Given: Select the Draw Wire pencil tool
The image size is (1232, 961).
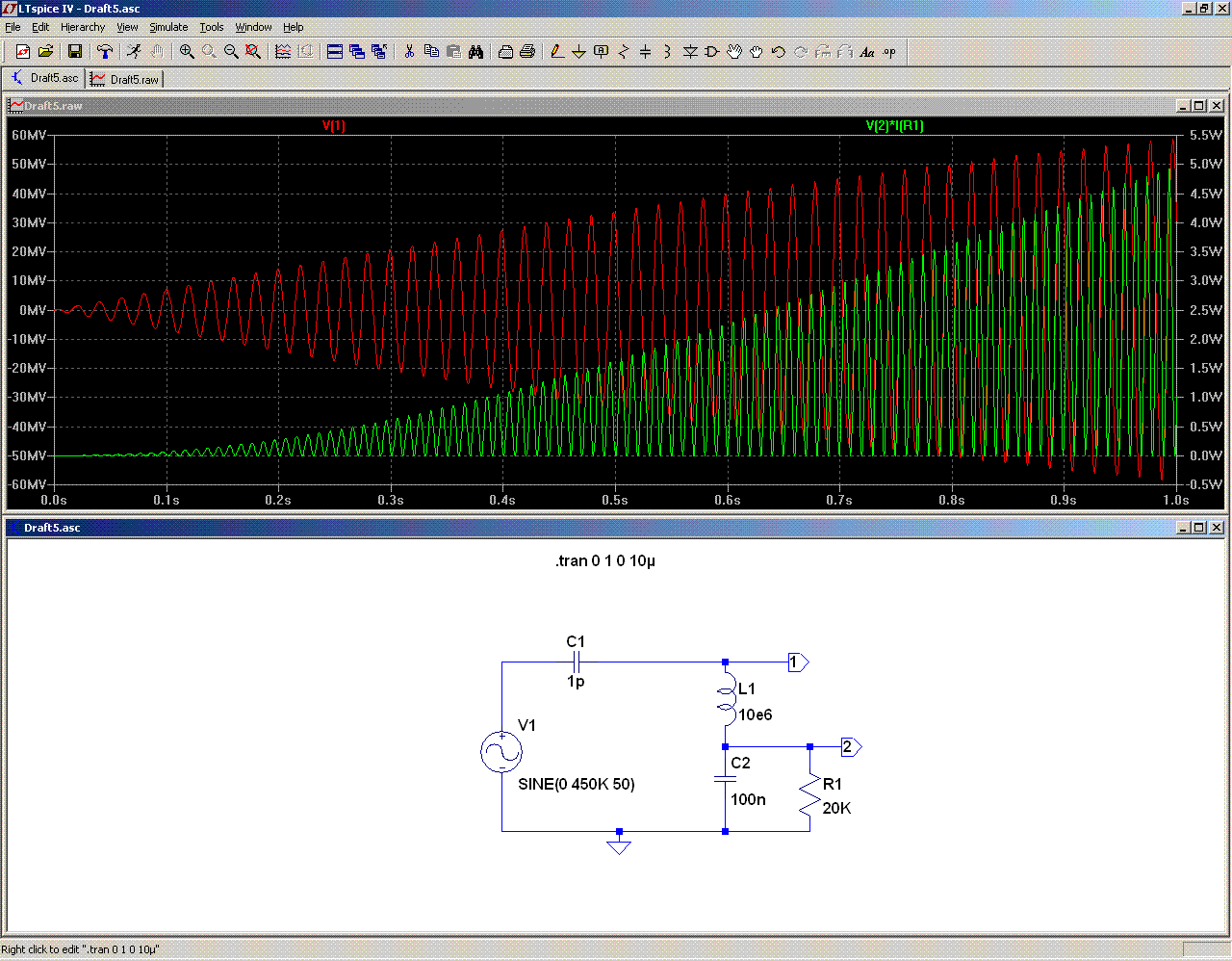Looking at the screenshot, I should (x=556, y=52).
